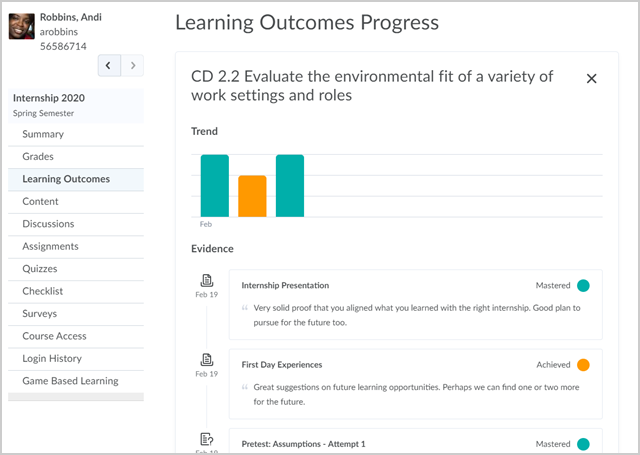Close the CD 2.2 outcome details panel

pyautogui.click(x=591, y=78)
